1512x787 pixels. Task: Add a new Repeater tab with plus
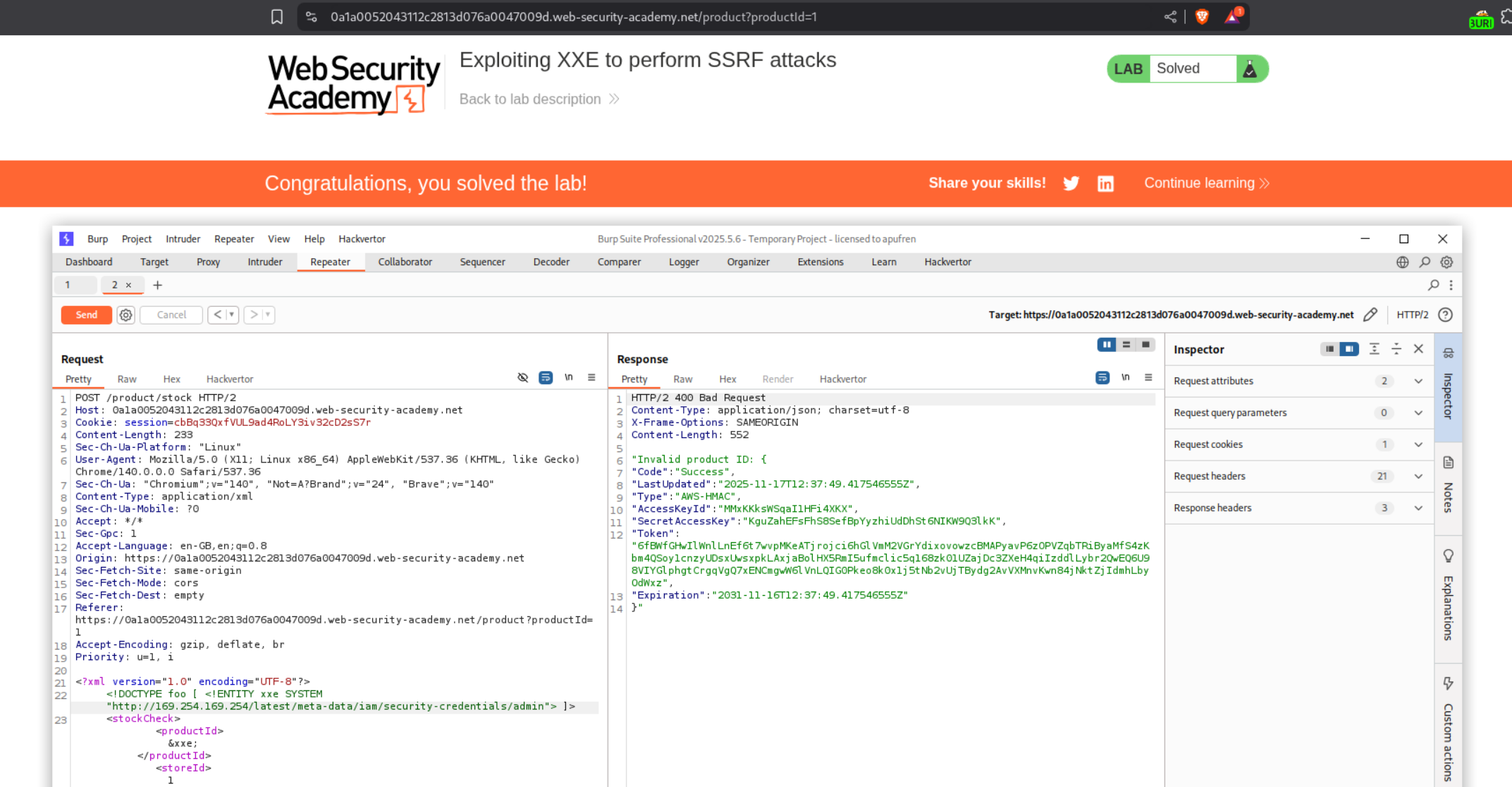pos(157,286)
